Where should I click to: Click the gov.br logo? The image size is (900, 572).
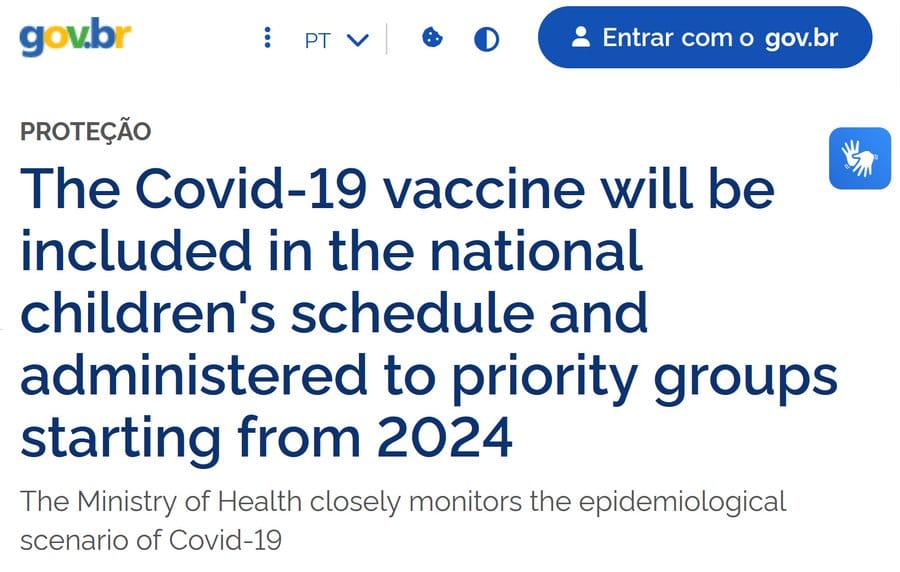point(75,37)
